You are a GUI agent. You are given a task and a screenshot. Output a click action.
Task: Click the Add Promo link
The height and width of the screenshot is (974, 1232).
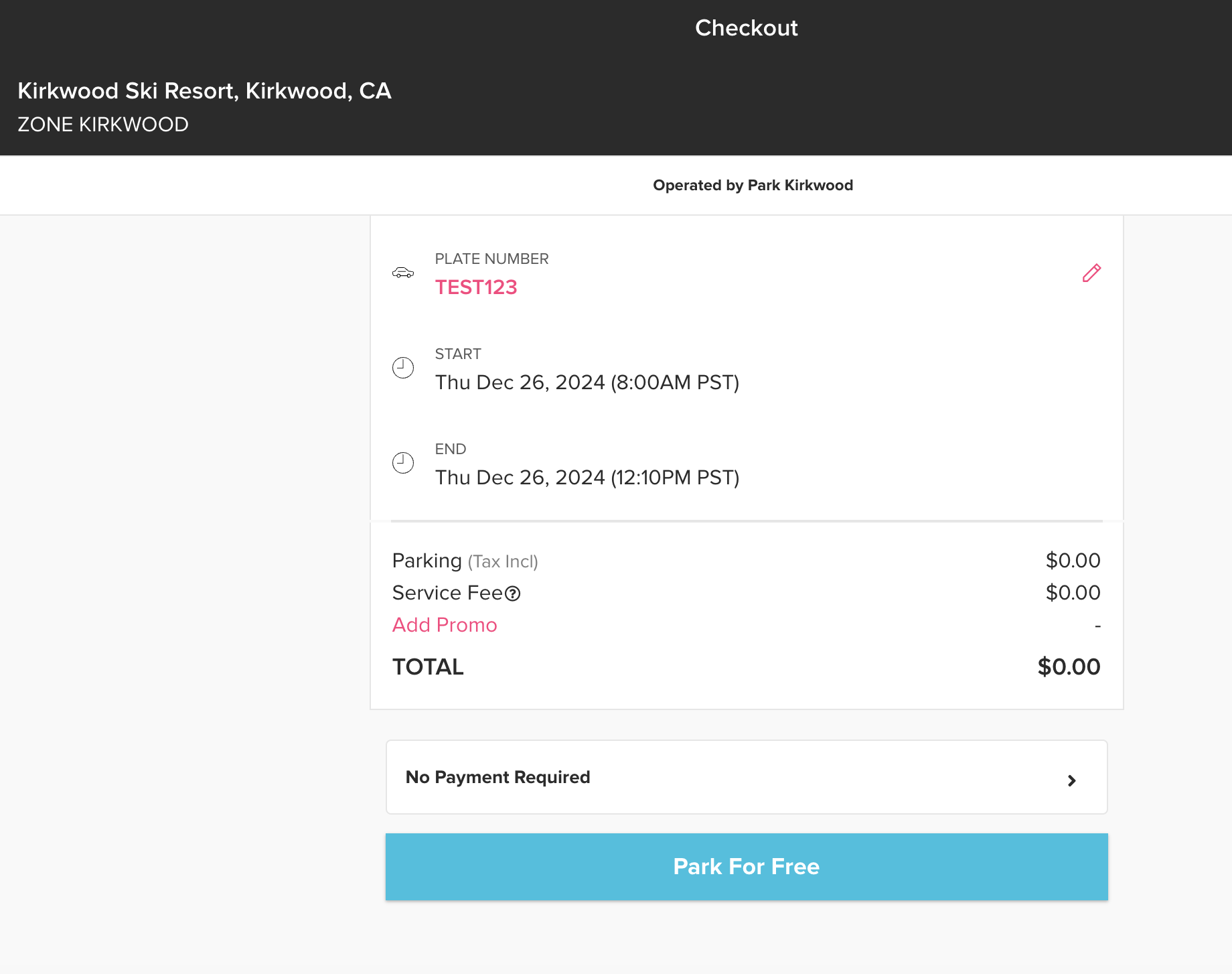pyautogui.click(x=445, y=625)
